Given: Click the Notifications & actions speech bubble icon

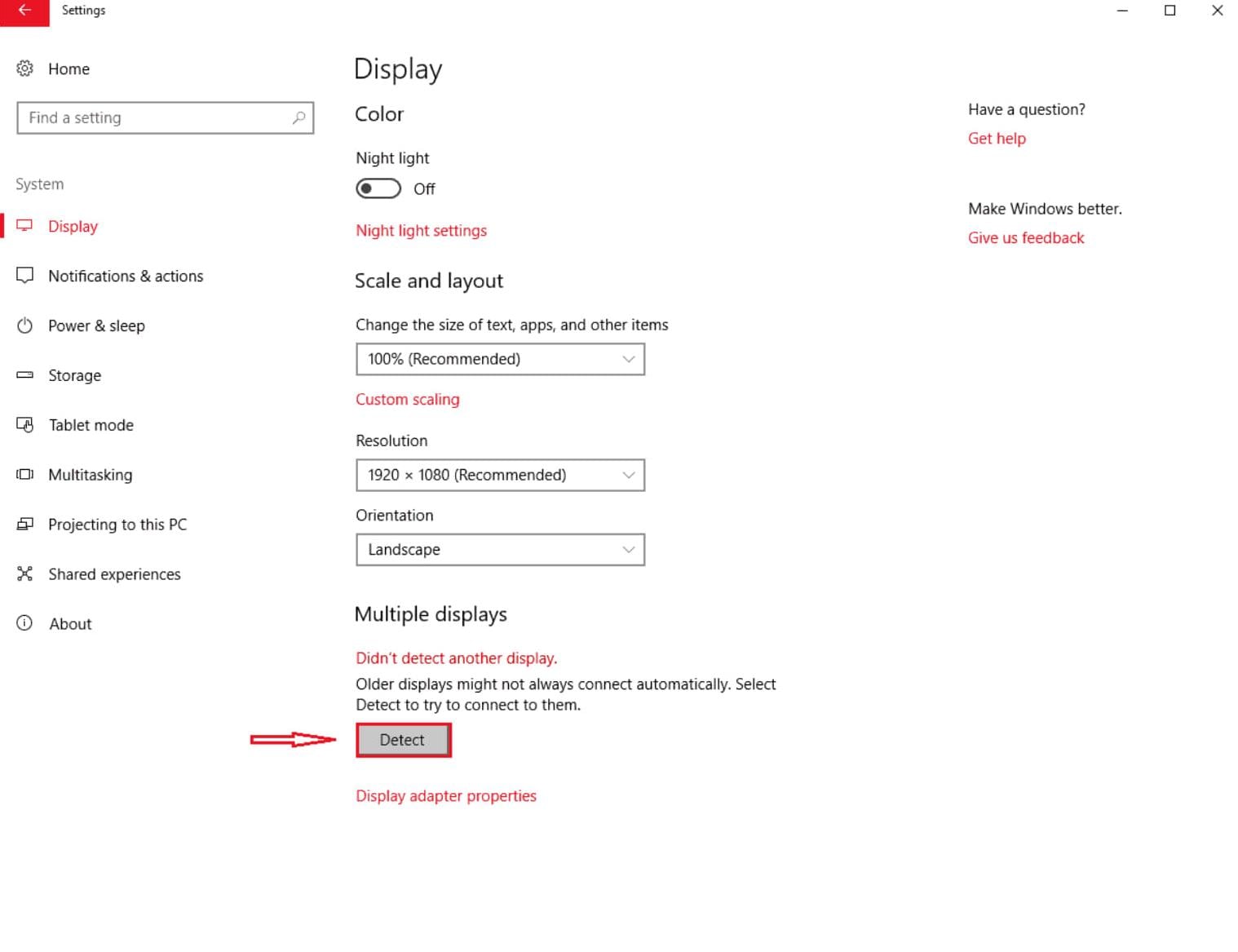Looking at the screenshot, I should pos(25,276).
